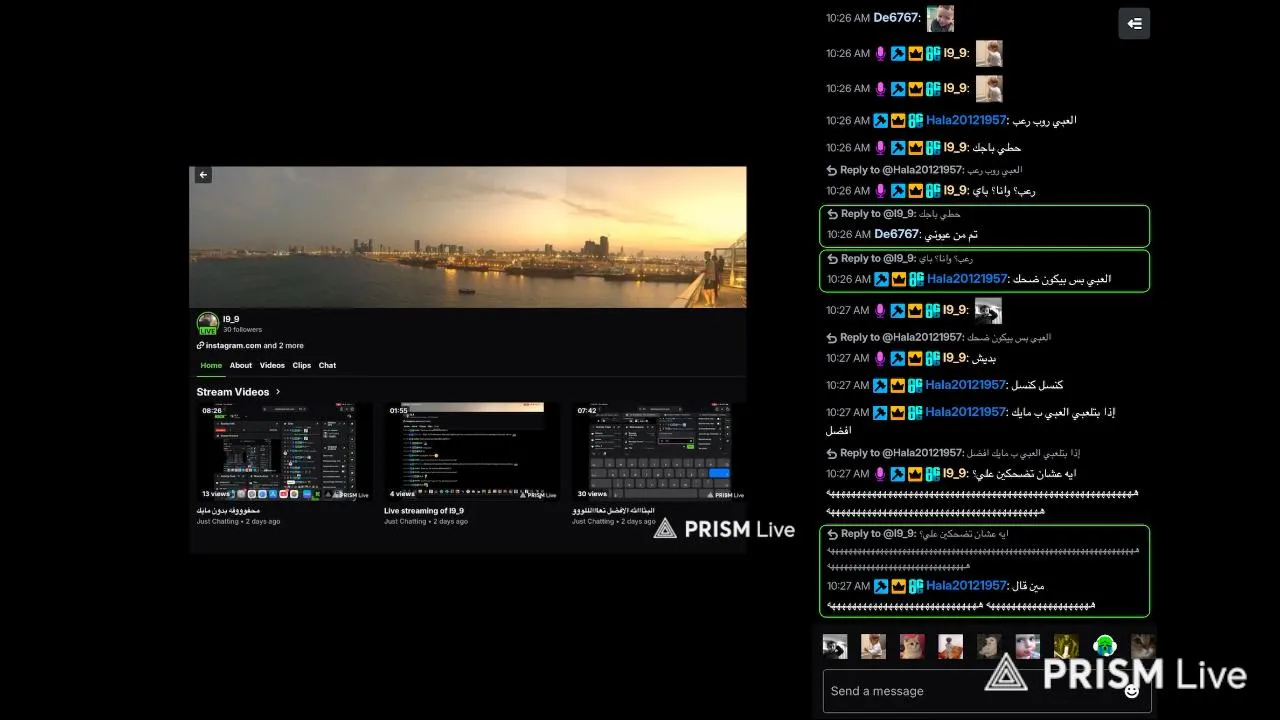
Task: Collapse the chat panel with the arrow button
Action: click(1134, 23)
